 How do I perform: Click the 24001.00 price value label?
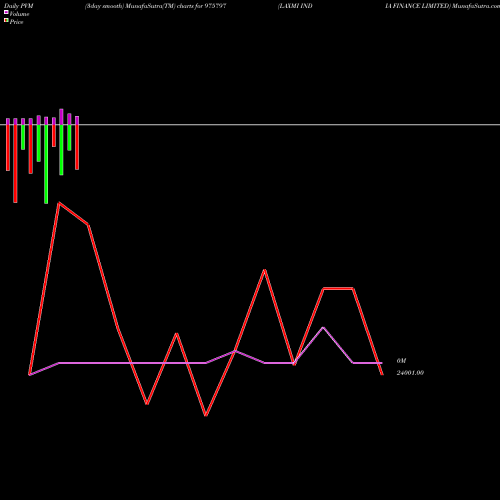point(410,373)
